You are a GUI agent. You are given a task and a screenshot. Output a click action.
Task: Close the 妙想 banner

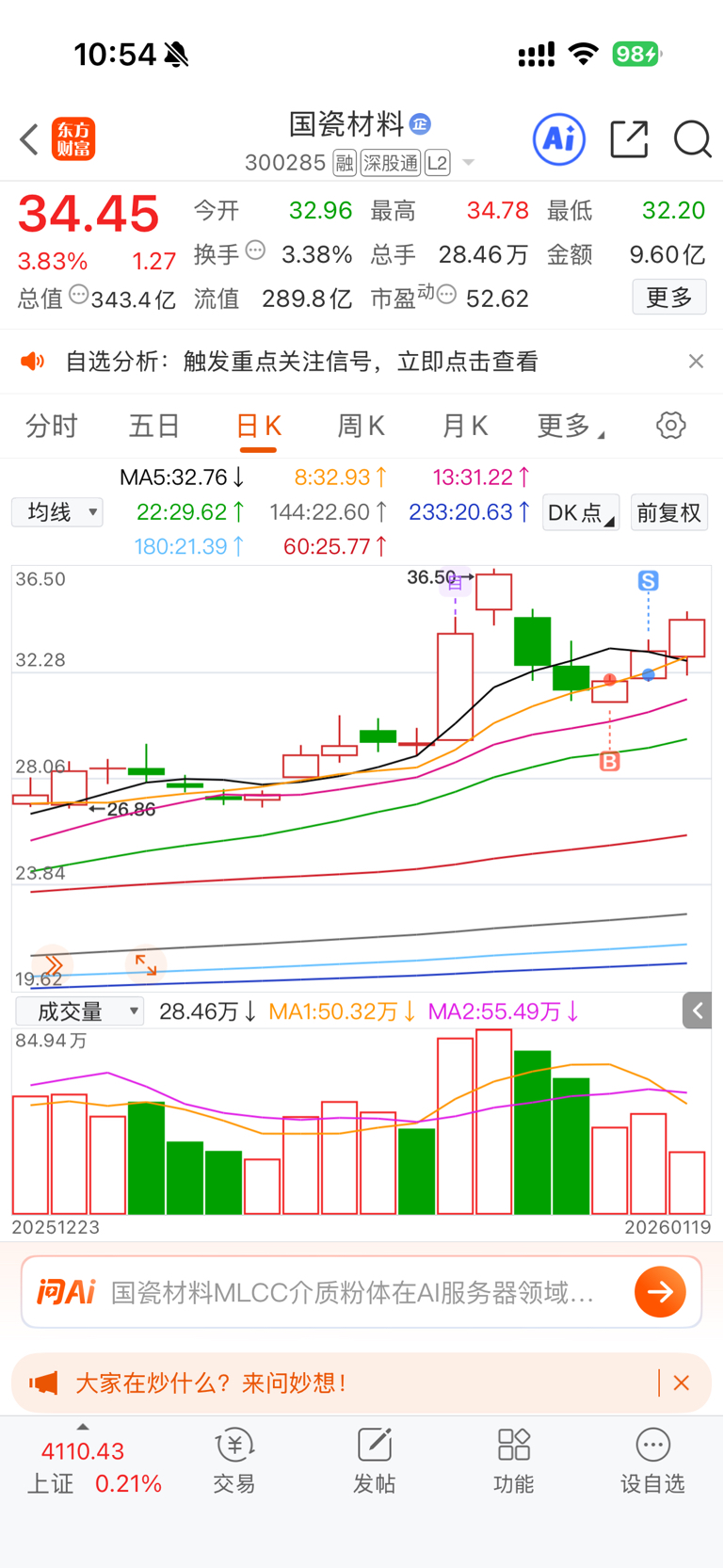(x=682, y=1382)
